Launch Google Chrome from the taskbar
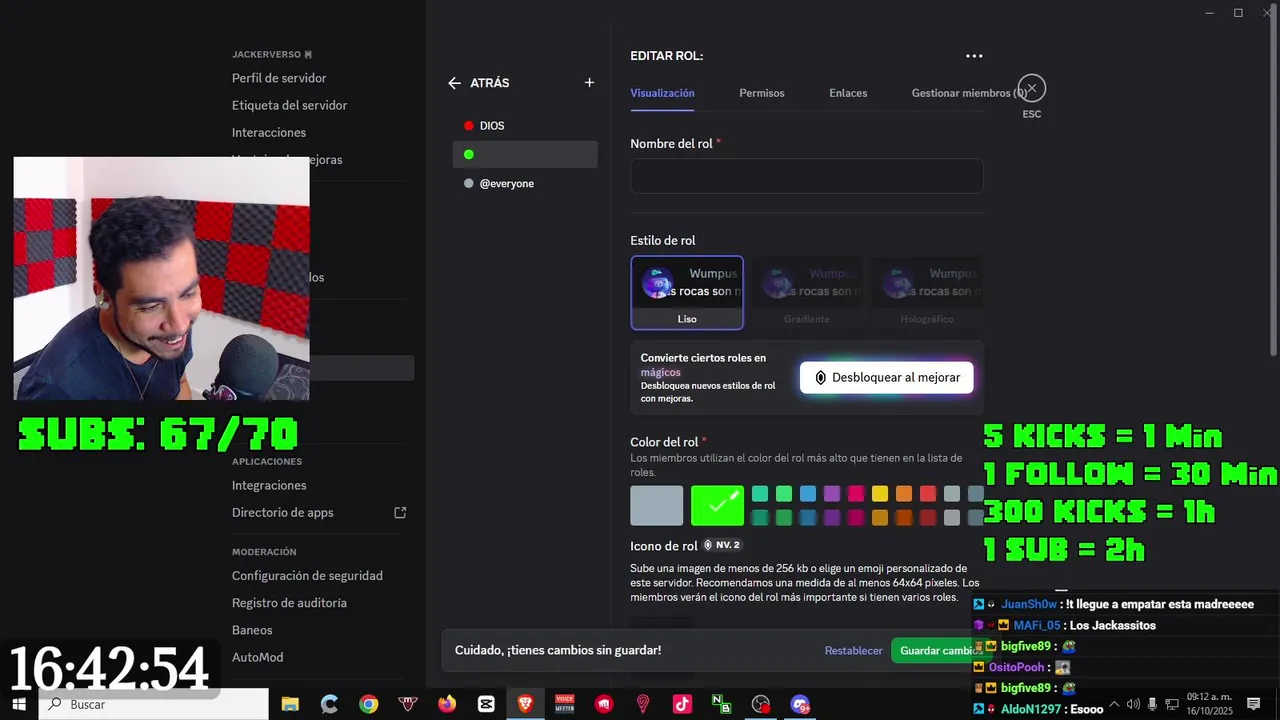This screenshot has height=720, width=1280. tap(369, 704)
